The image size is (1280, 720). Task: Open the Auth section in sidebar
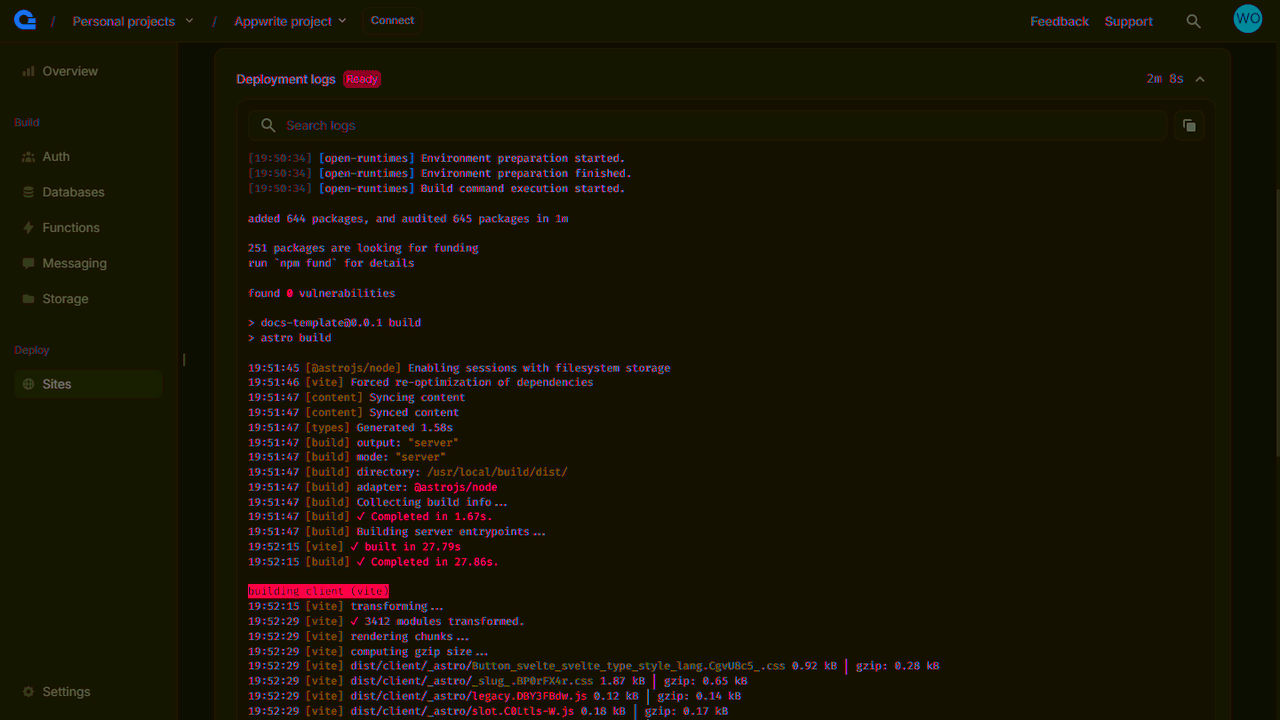[28, 156]
